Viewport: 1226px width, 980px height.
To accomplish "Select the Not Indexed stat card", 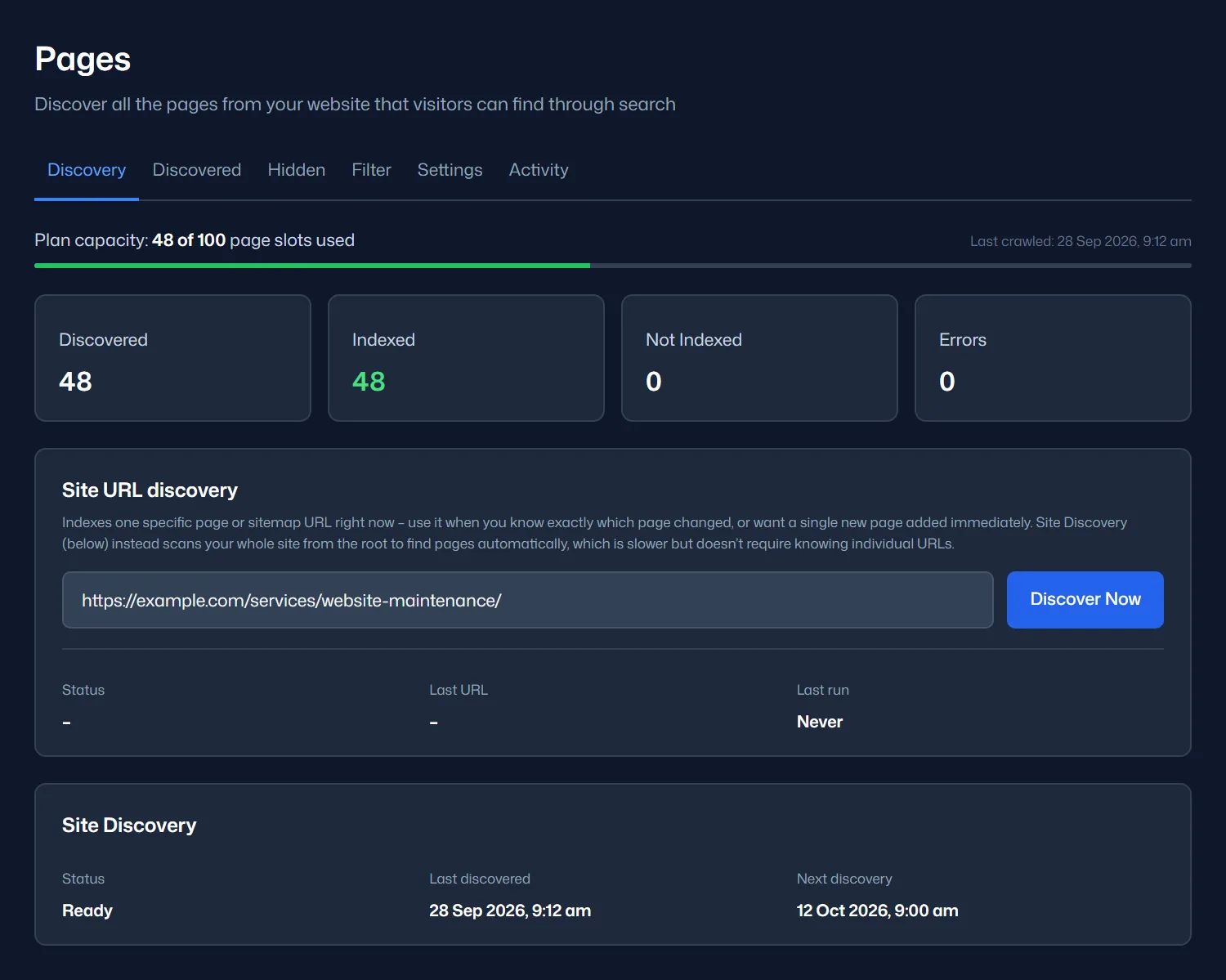I will [x=759, y=358].
